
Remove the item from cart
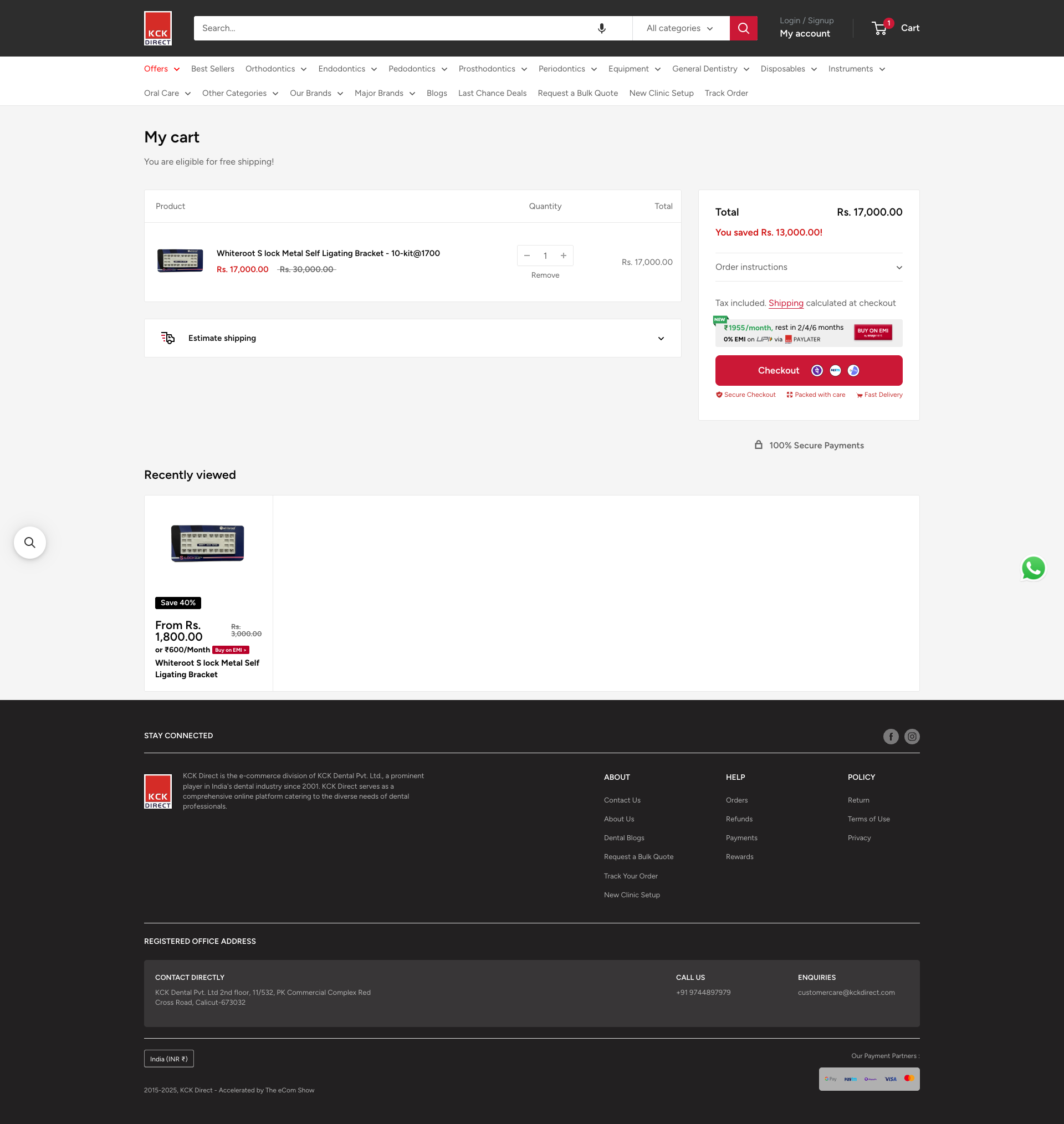545,275
